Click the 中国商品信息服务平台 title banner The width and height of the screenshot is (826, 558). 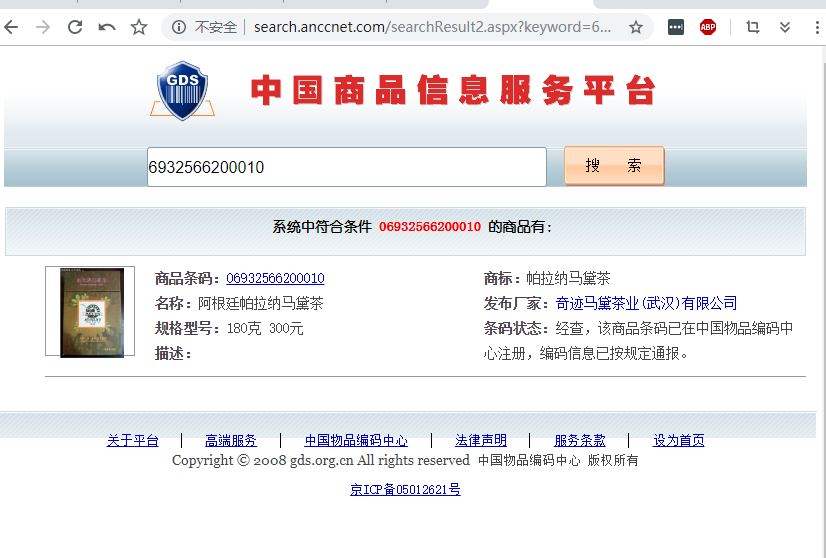pyautogui.click(x=453, y=90)
